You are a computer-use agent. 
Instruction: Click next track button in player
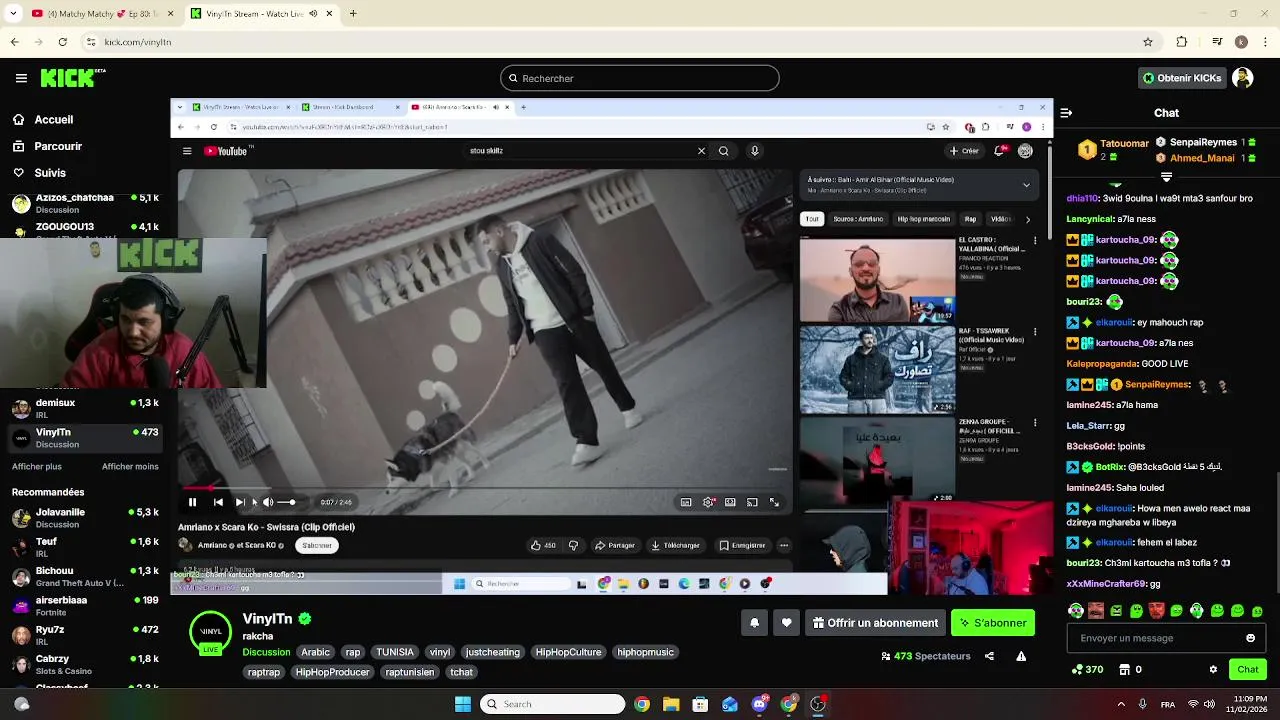coord(240,502)
